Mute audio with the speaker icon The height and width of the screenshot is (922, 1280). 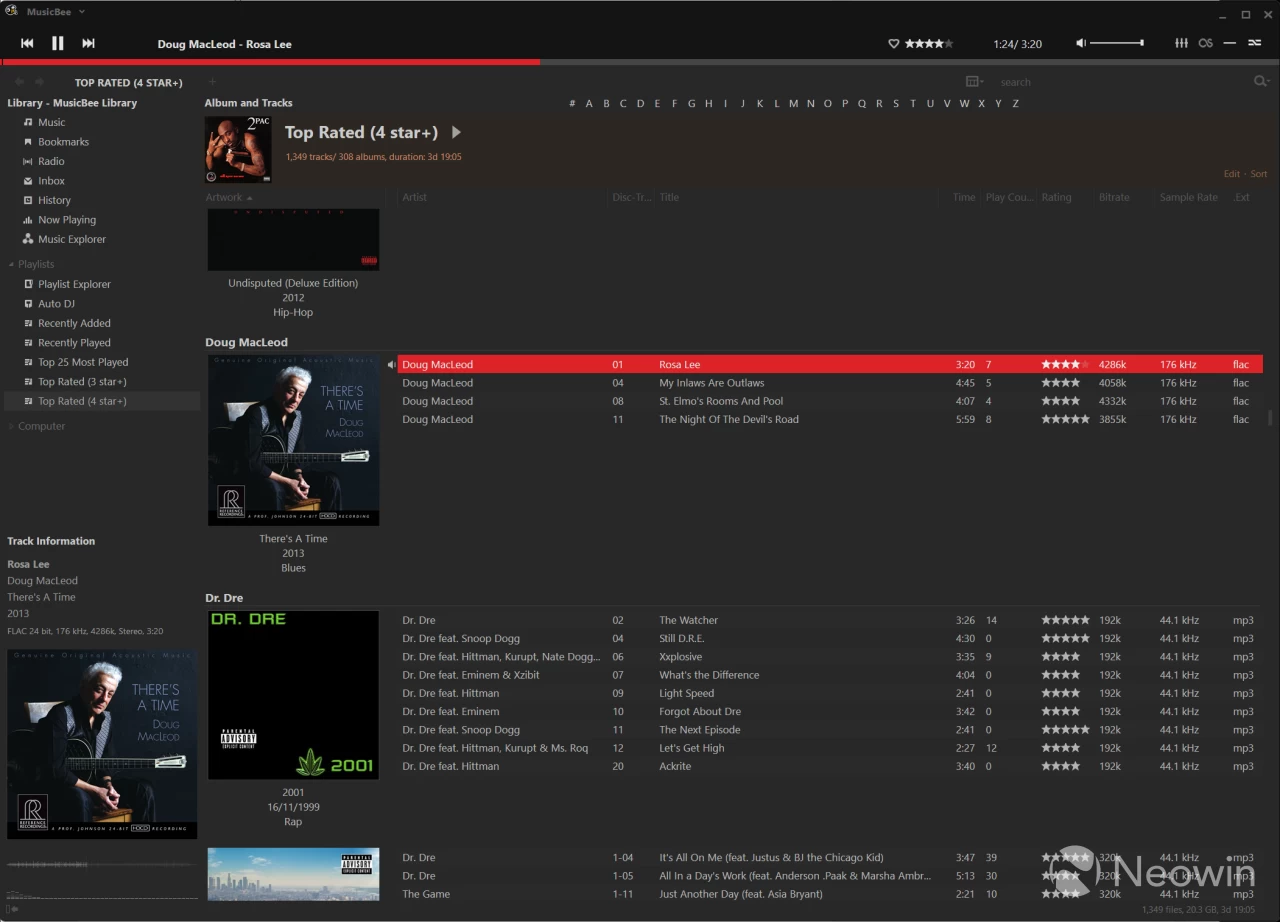[x=1081, y=43]
